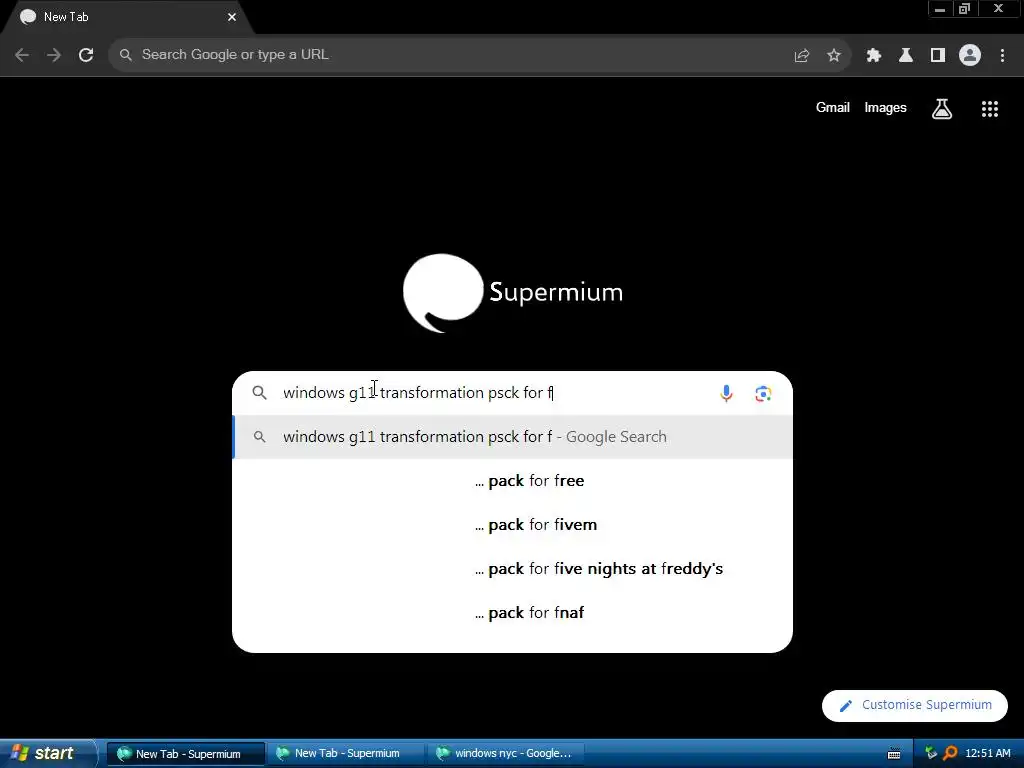Viewport: 1024px width, 768px height.
Task: Select the first suggestion ending 'Google Search'
Action: pos(513,436)
